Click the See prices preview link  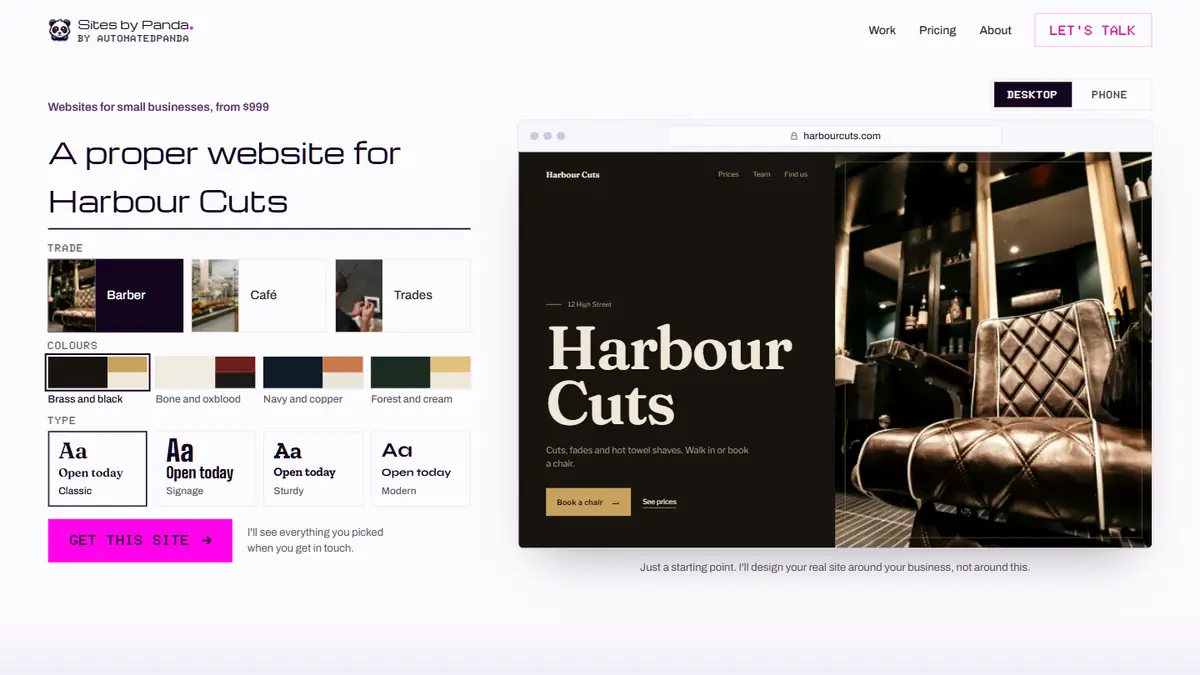(659, 502)
